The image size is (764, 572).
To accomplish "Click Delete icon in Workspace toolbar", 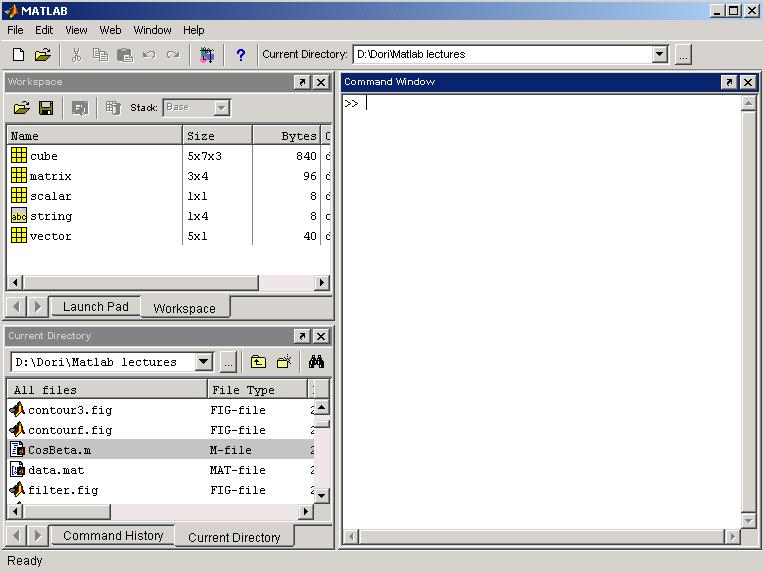I will click(x=113, y=108).
